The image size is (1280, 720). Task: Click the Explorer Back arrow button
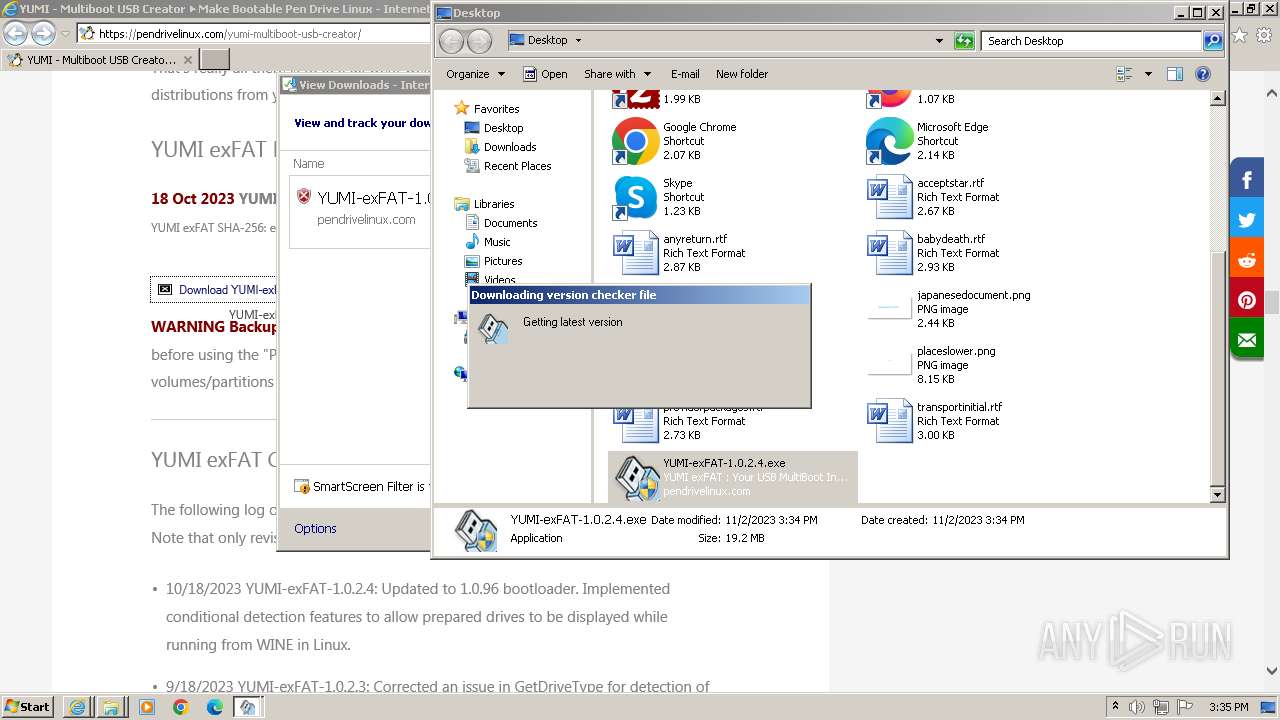[452, 41]
